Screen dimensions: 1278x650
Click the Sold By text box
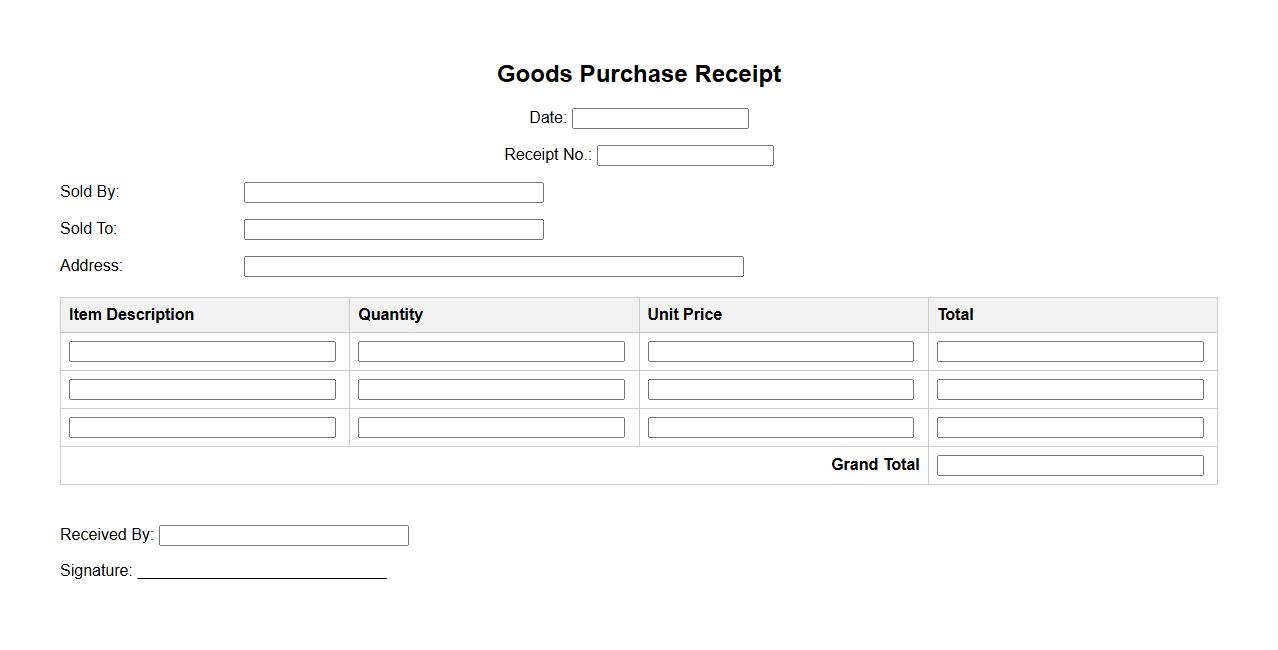[393, 193]
